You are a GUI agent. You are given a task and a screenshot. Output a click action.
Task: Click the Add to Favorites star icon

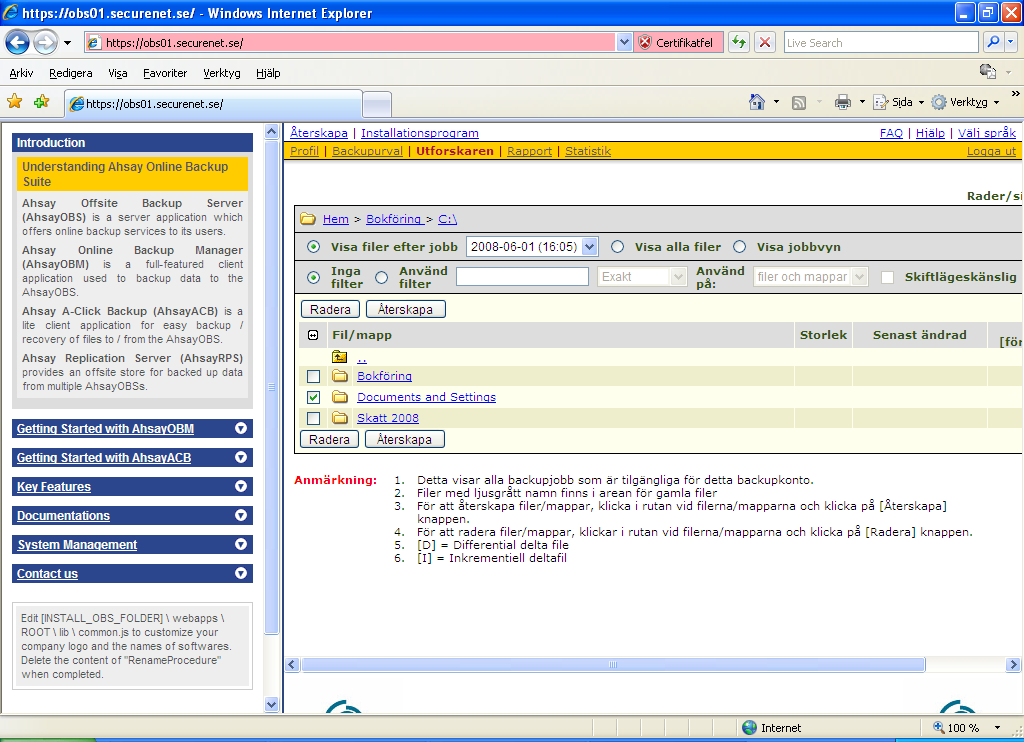click(41, 101)
